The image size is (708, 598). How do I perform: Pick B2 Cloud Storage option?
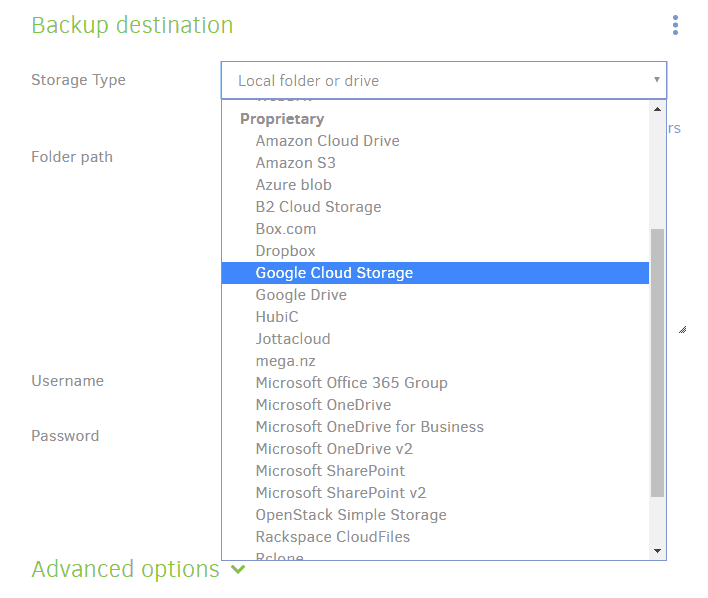tap(318, 207)
